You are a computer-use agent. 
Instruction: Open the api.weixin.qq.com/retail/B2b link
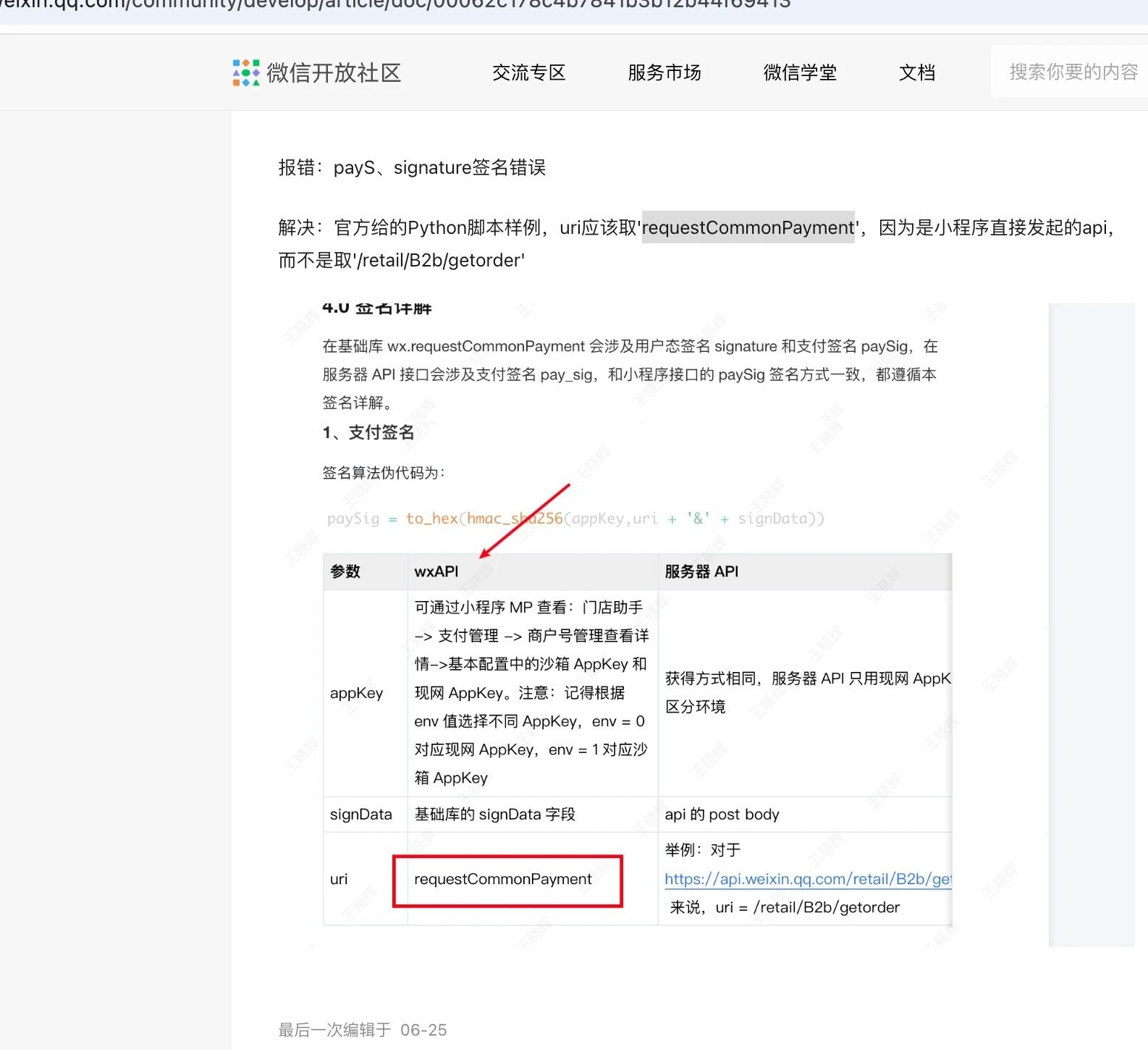pyautogui.click(x=808, y=879)
